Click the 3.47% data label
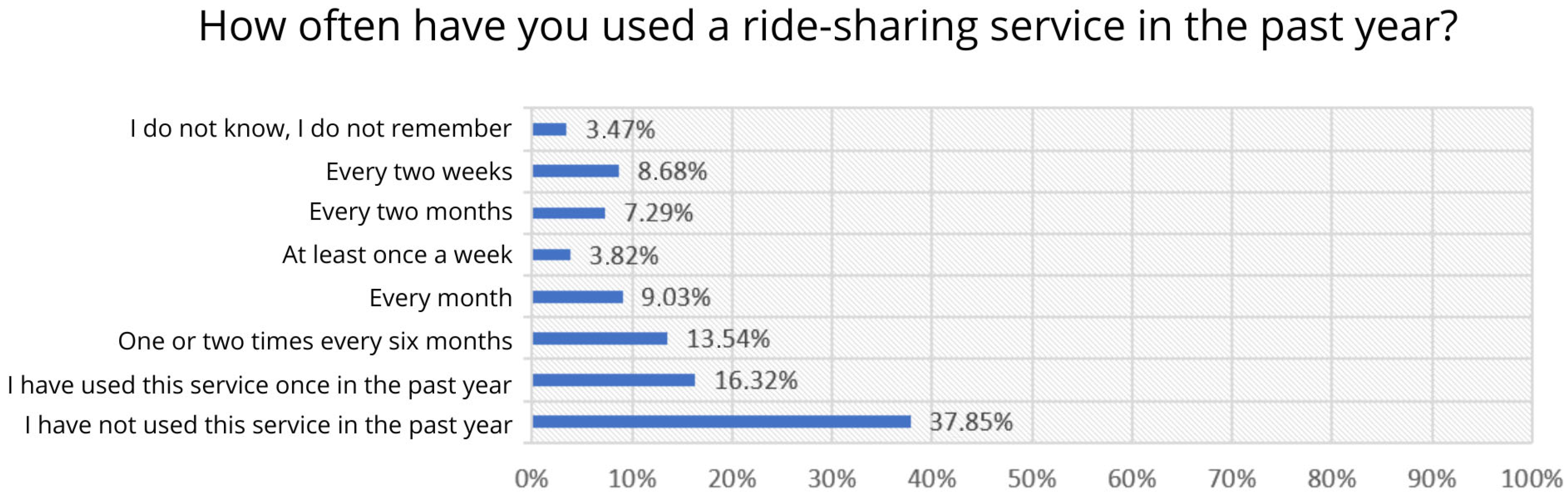 click(619, 129)
